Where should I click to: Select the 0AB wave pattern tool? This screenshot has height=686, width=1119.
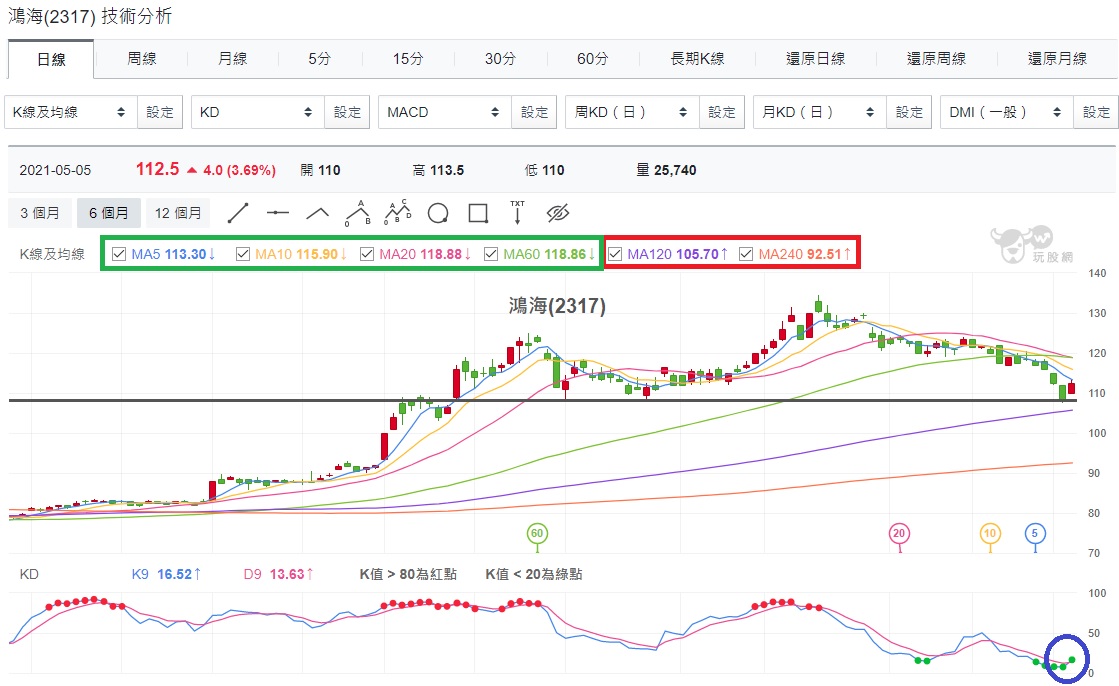click(x=358, y=213)
